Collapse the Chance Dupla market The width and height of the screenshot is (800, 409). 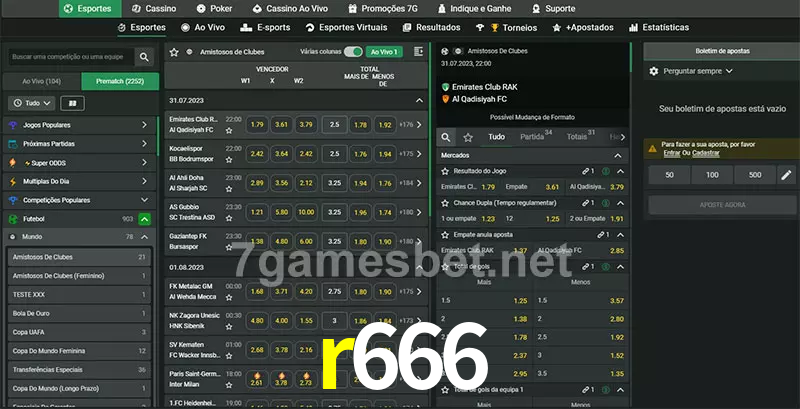pos(620,203)
